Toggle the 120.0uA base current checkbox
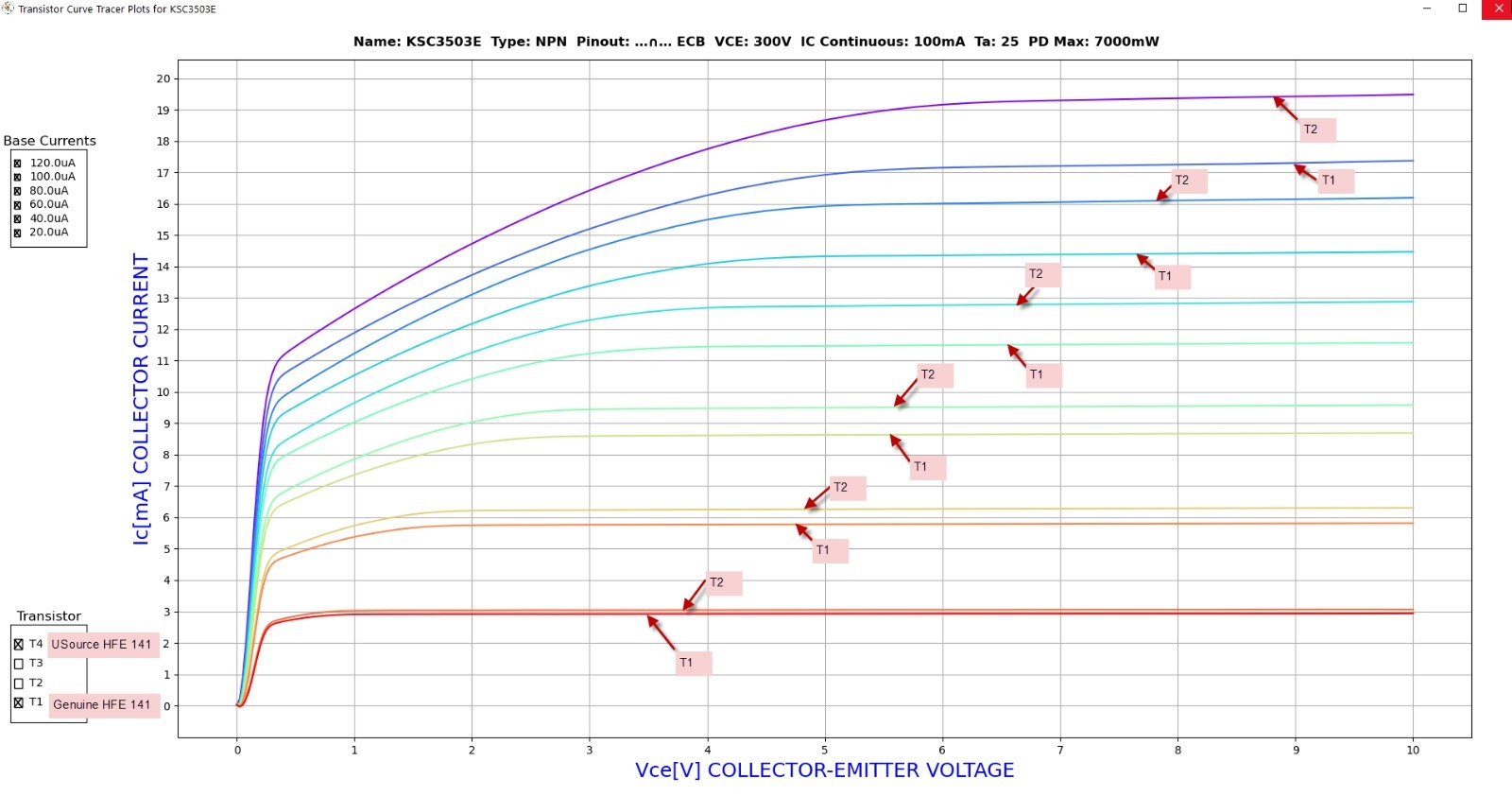Viewport: 1512px width, 796px height. [x=18, y=164]
